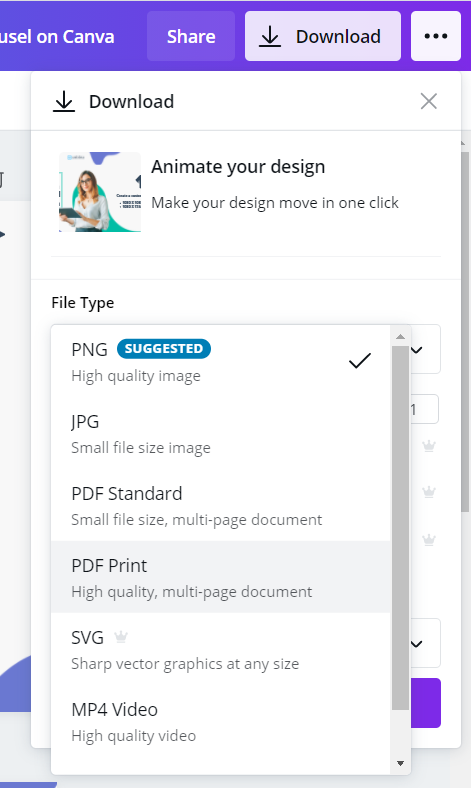The width and height of the screenshot is (471, 788).
Task: Click the lower dropdown chevron above purple button
Action: (x=417, y=644)
